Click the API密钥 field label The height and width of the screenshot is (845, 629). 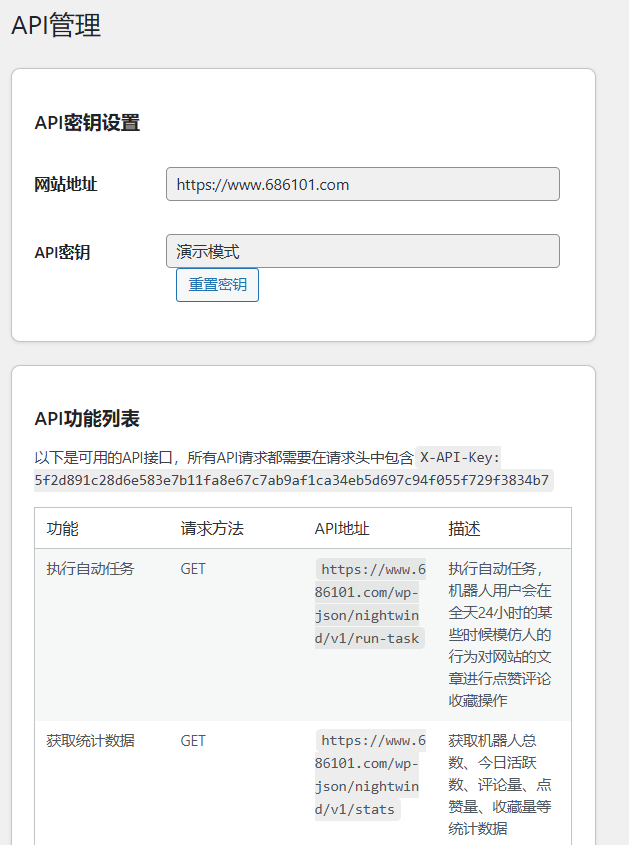pyautogui.click(x=62, y=252)
